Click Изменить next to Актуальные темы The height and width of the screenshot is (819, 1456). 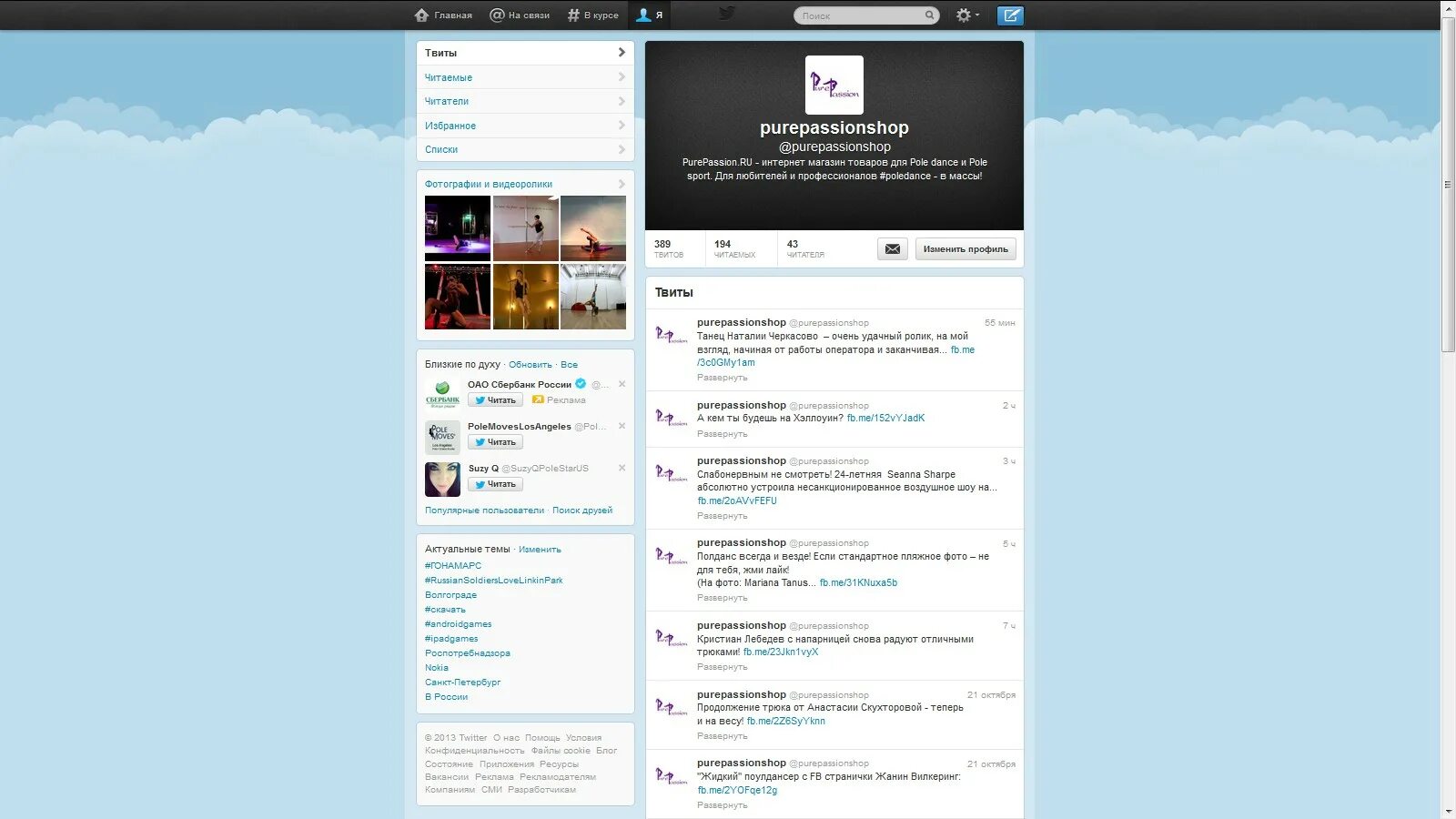[540, 550]
